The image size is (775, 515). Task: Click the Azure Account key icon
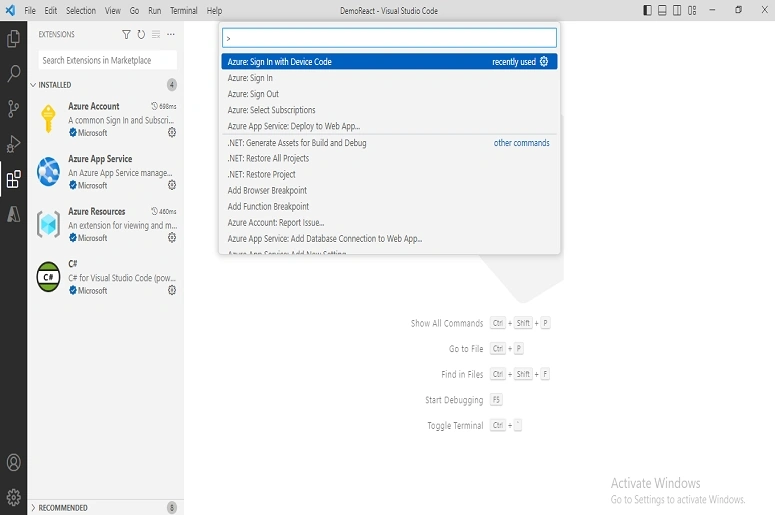tap(48, 119)
